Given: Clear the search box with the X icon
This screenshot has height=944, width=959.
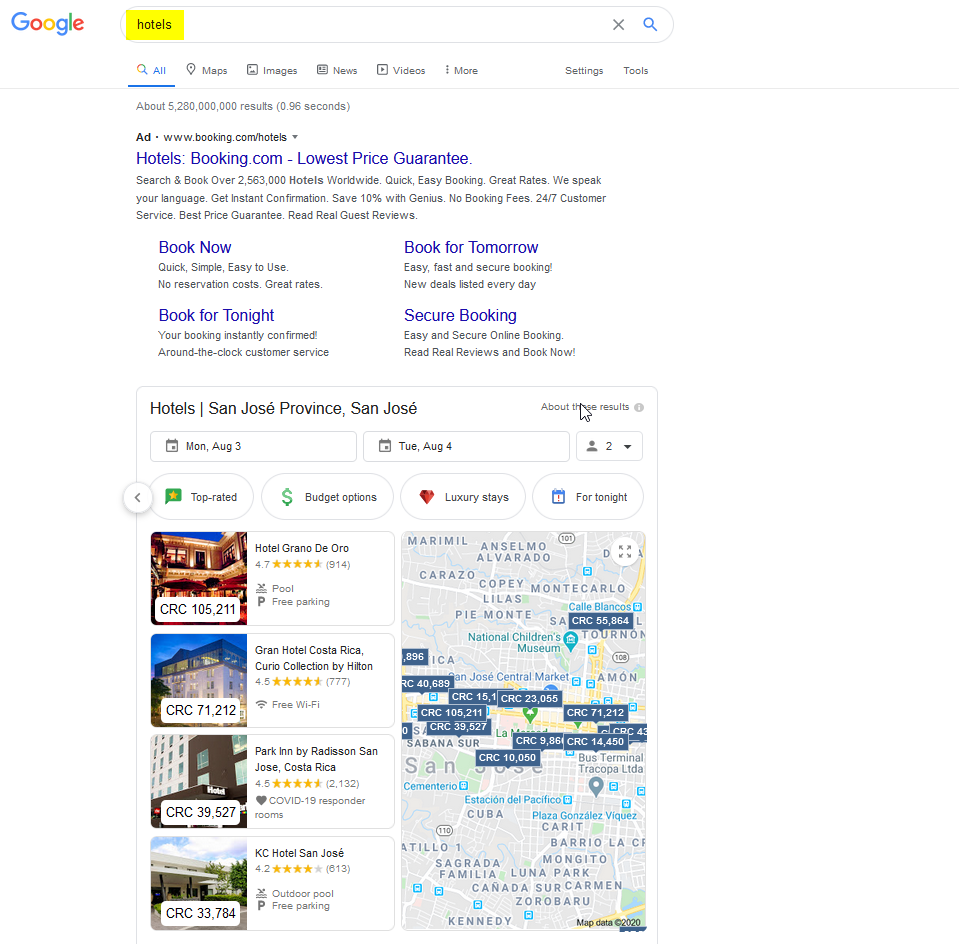Looking at the screenshot, I should (618, 24).
